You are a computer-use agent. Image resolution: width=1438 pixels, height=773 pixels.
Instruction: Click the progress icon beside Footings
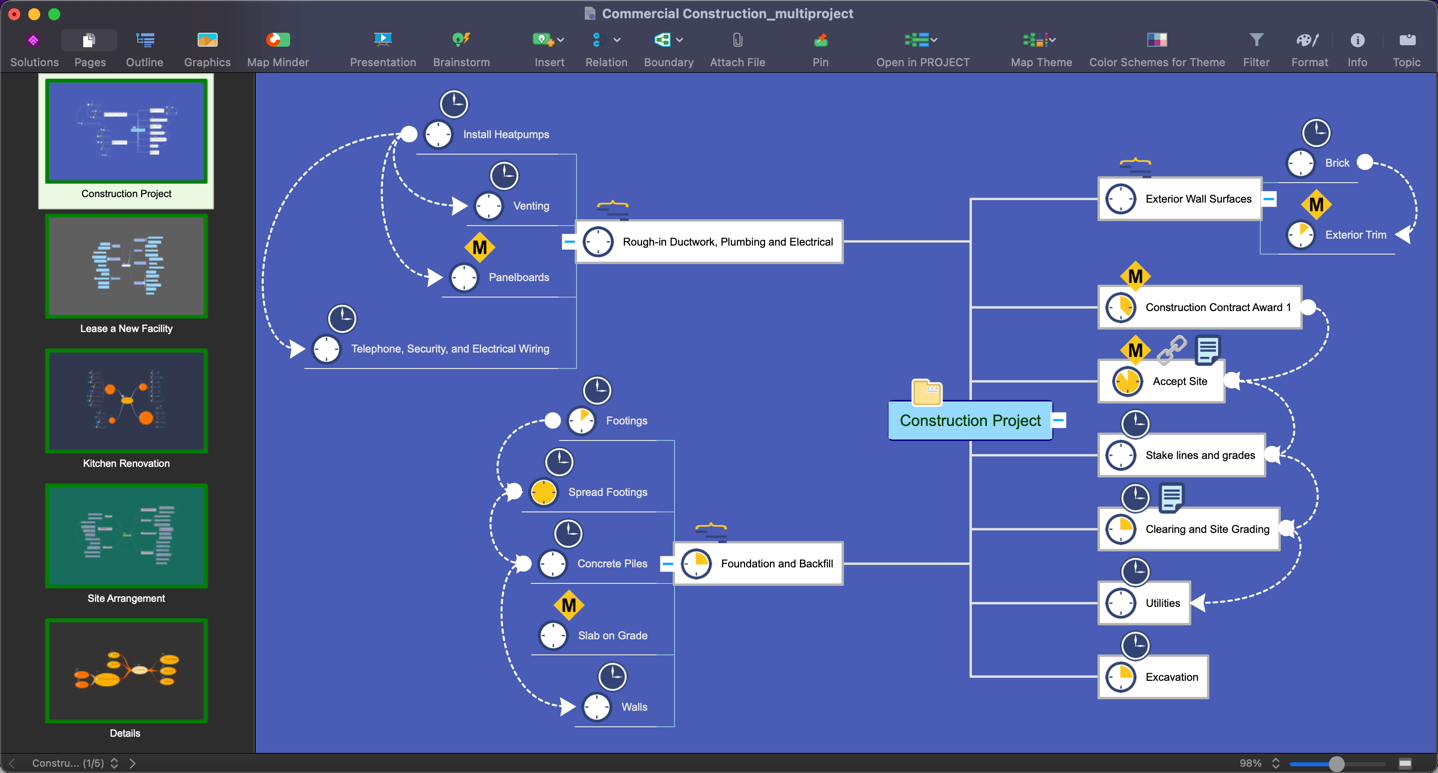click(x=582, y=421)
